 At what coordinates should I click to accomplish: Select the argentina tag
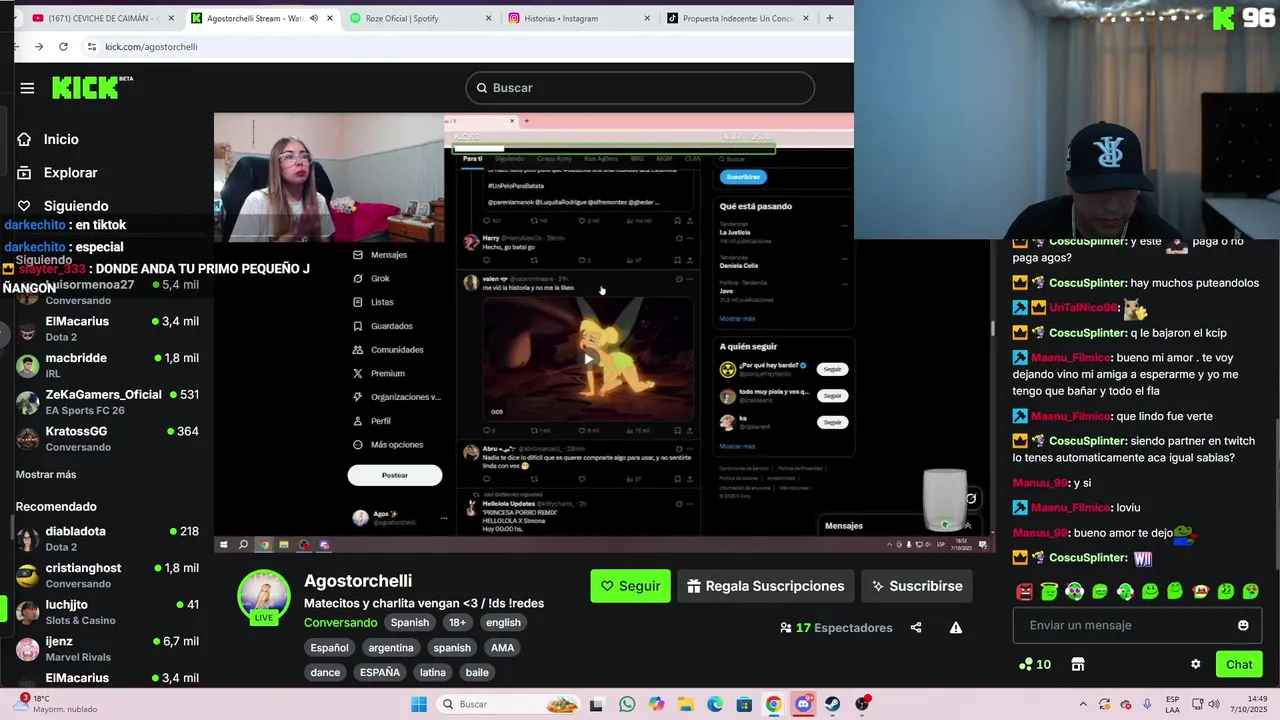click(x=391, y=647)
